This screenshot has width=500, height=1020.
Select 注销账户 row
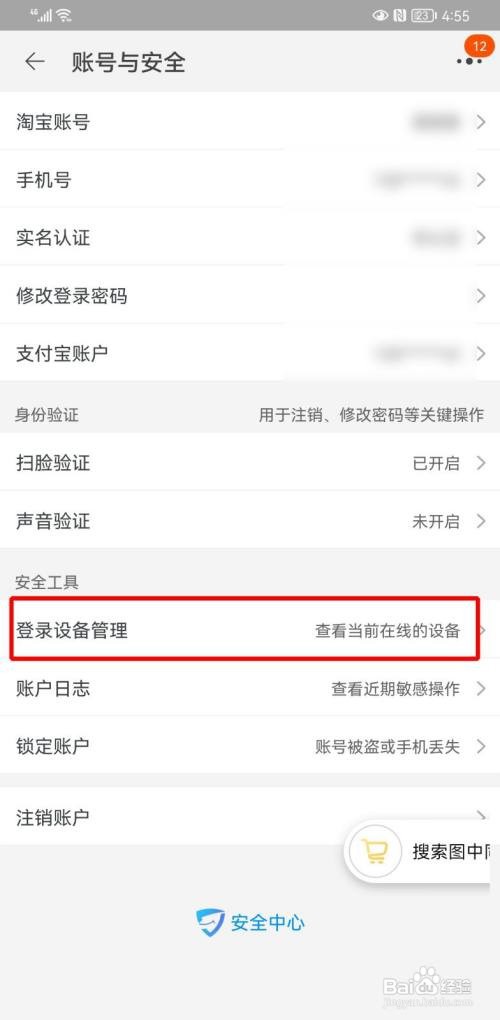click(250, 817)
